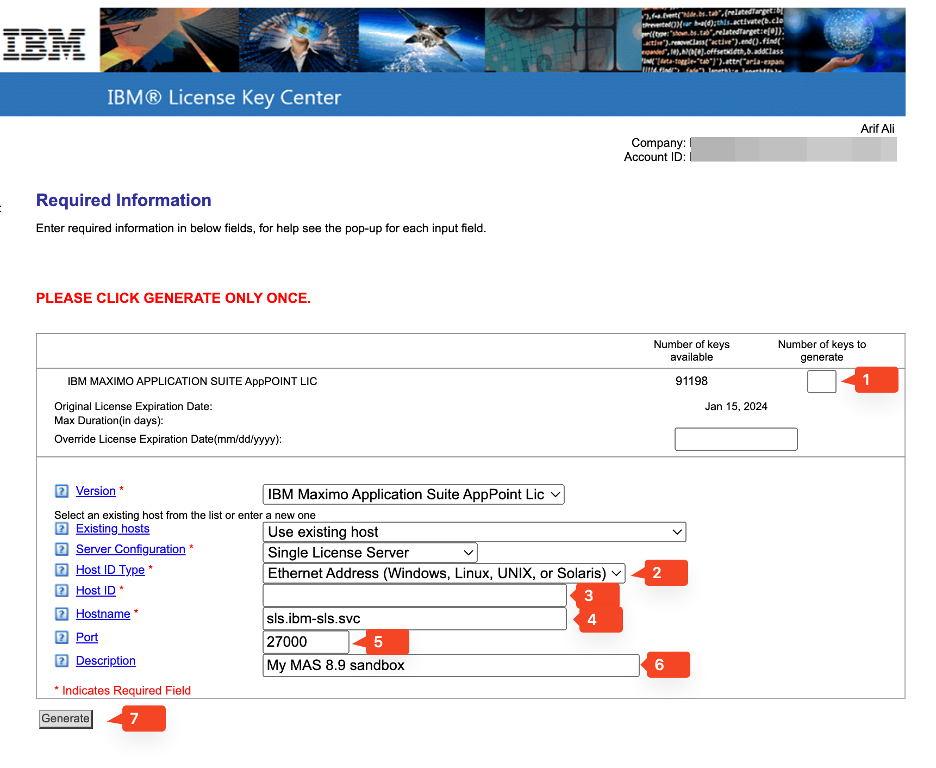Screen dimensions: 936x768
Task: Open the Port help link
Action: pyautogui.click(x=87, y=637)
